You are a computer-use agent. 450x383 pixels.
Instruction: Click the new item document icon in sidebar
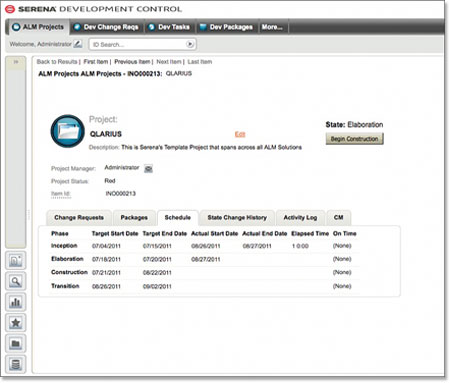16,260
